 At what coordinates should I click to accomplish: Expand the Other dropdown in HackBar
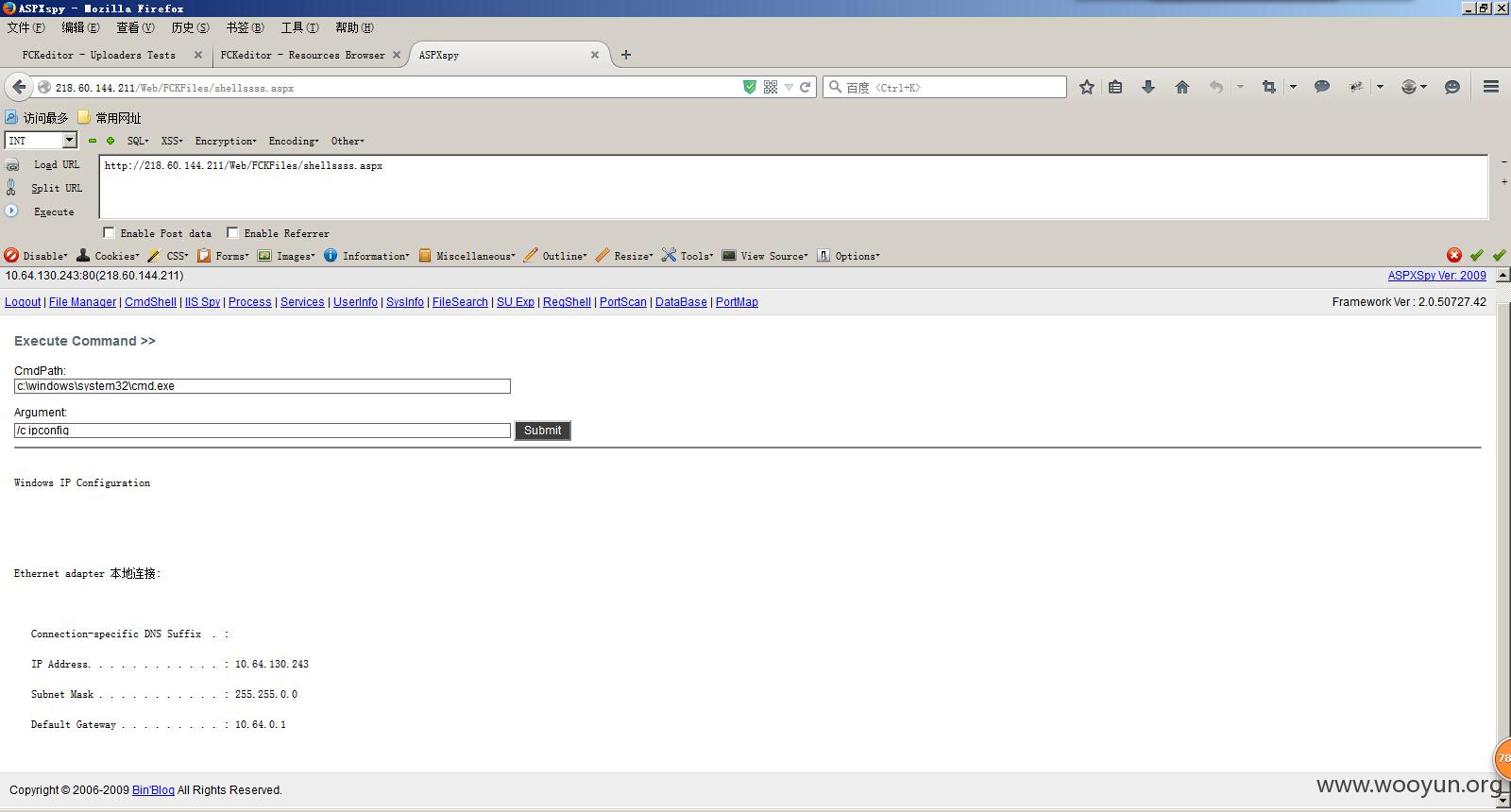tap(348, 141)
